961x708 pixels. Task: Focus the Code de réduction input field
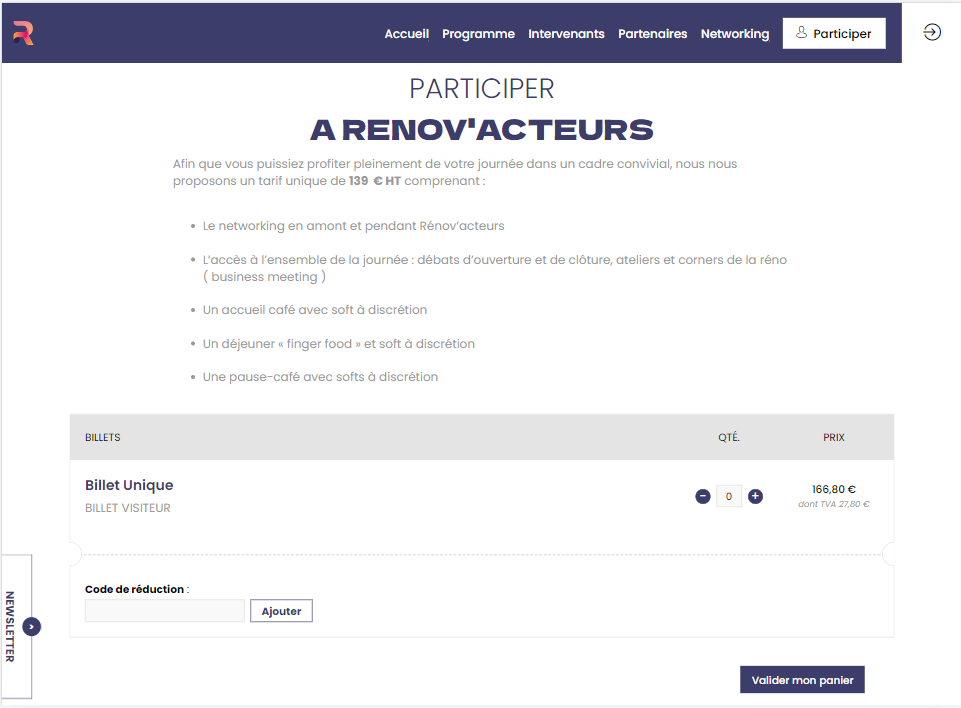[164, 611]
